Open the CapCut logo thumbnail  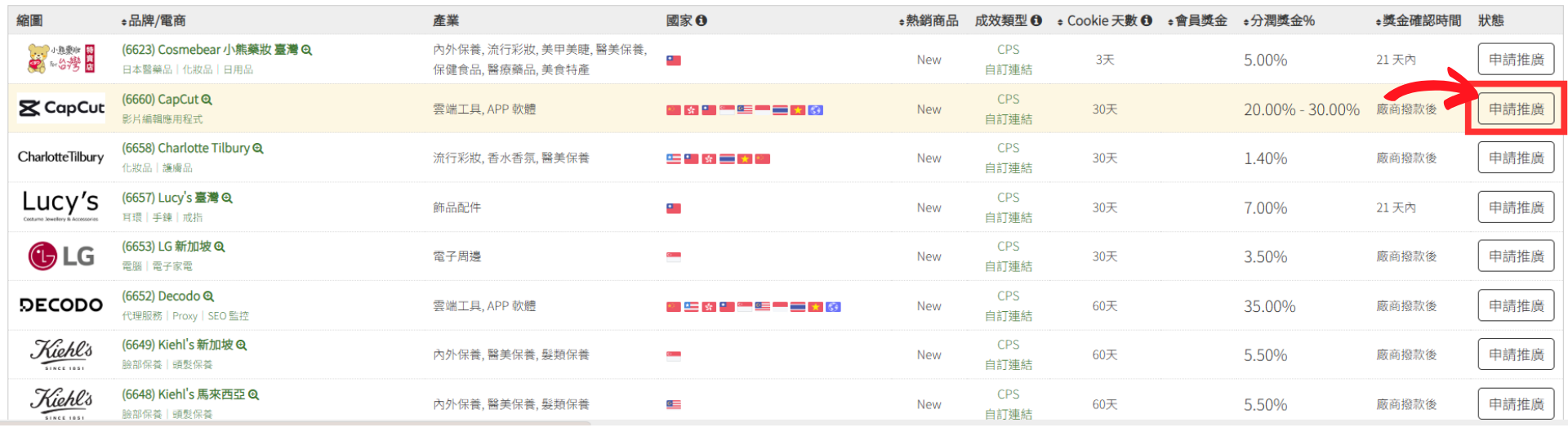tap(61, 108)
